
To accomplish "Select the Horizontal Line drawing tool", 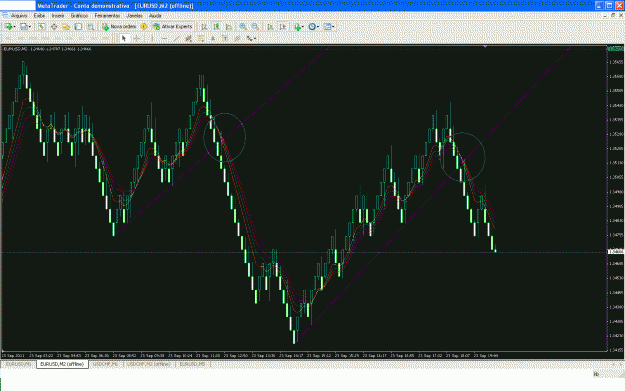I will pos(164,38).
